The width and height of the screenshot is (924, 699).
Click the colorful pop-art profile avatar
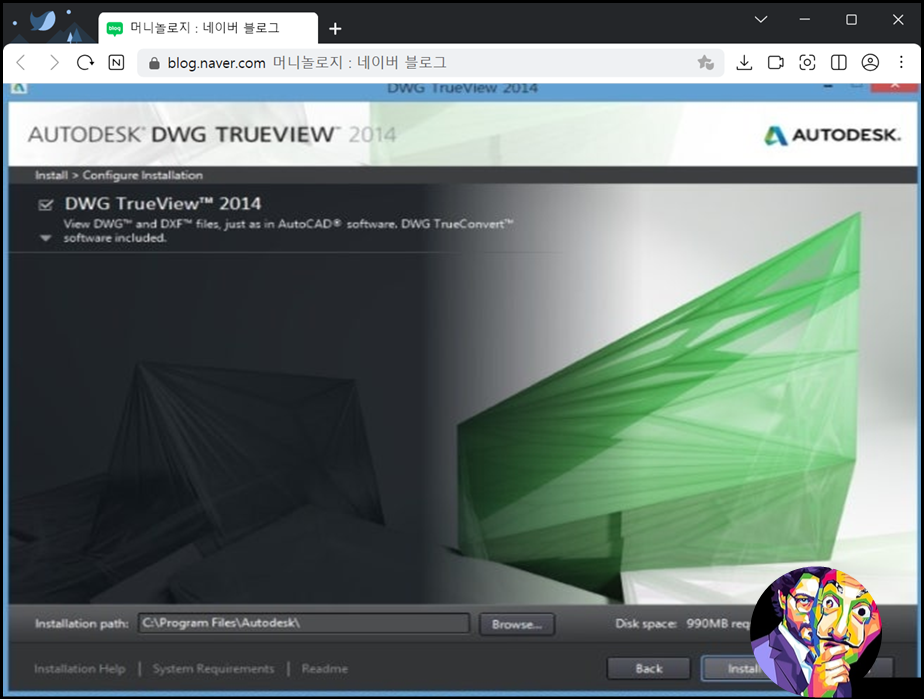tap(816, 632)
